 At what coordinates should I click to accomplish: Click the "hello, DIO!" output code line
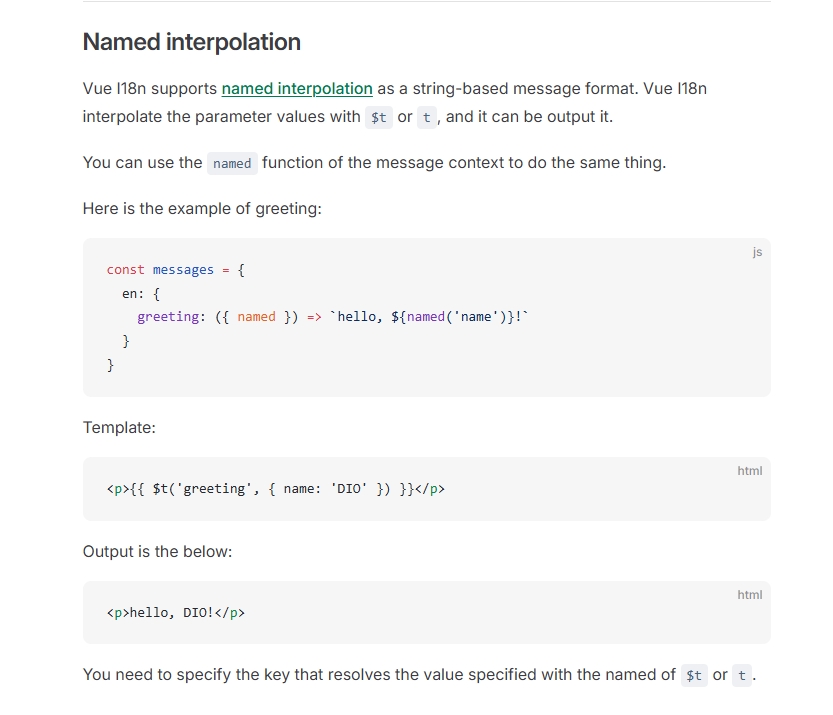[176, 613]
